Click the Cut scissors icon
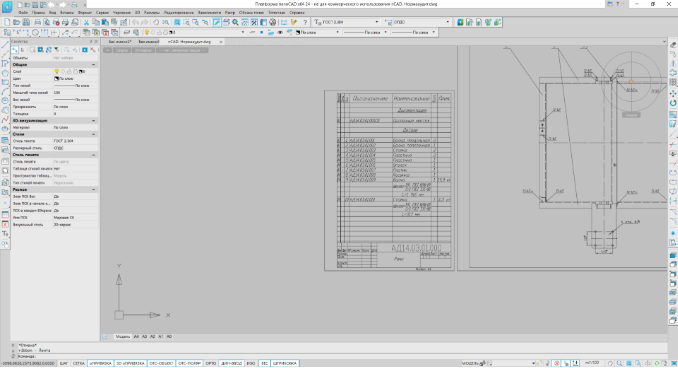 86,22
